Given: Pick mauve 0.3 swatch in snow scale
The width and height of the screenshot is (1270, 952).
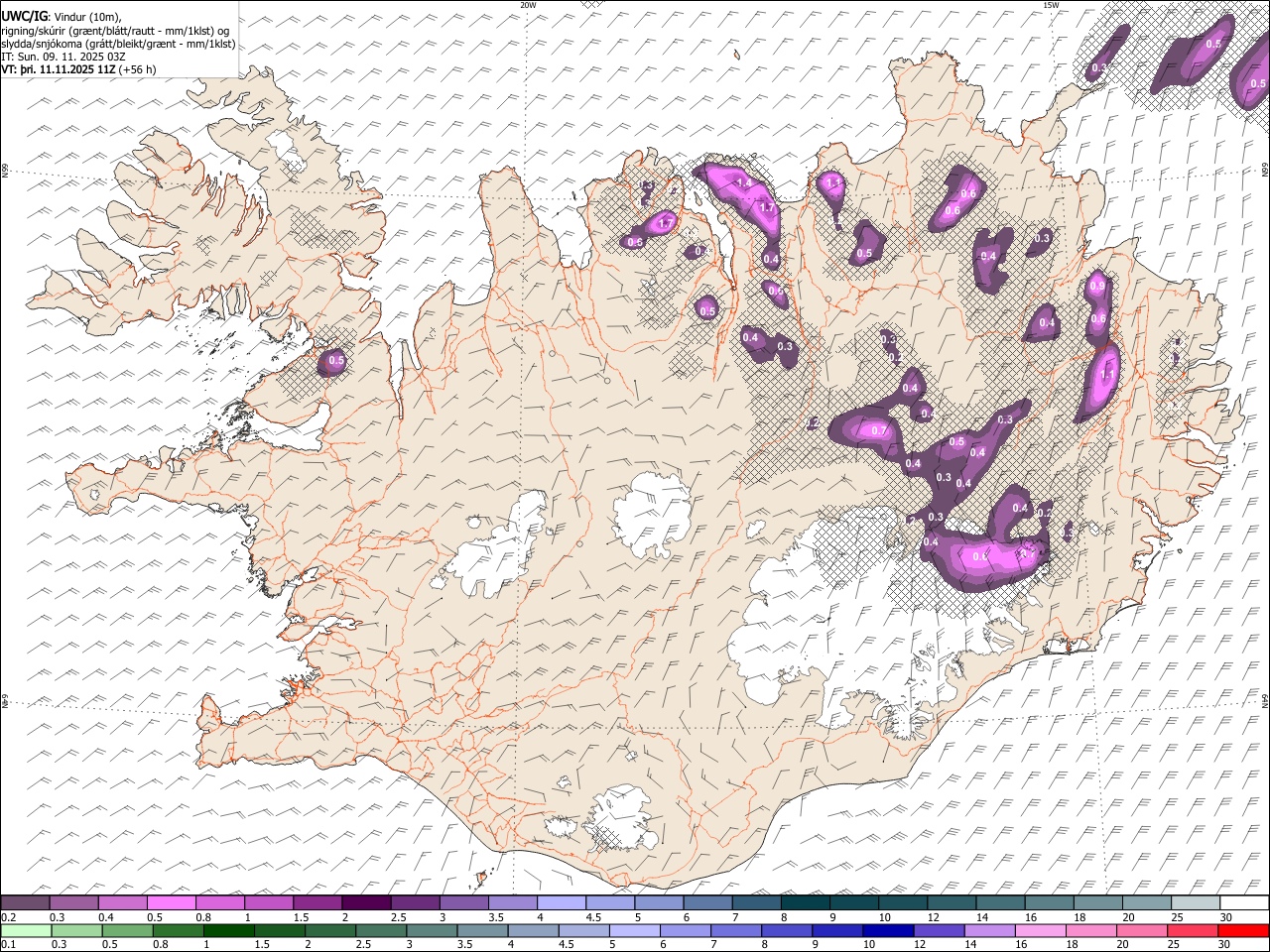Looking at the screenshot, I should 73,903.
